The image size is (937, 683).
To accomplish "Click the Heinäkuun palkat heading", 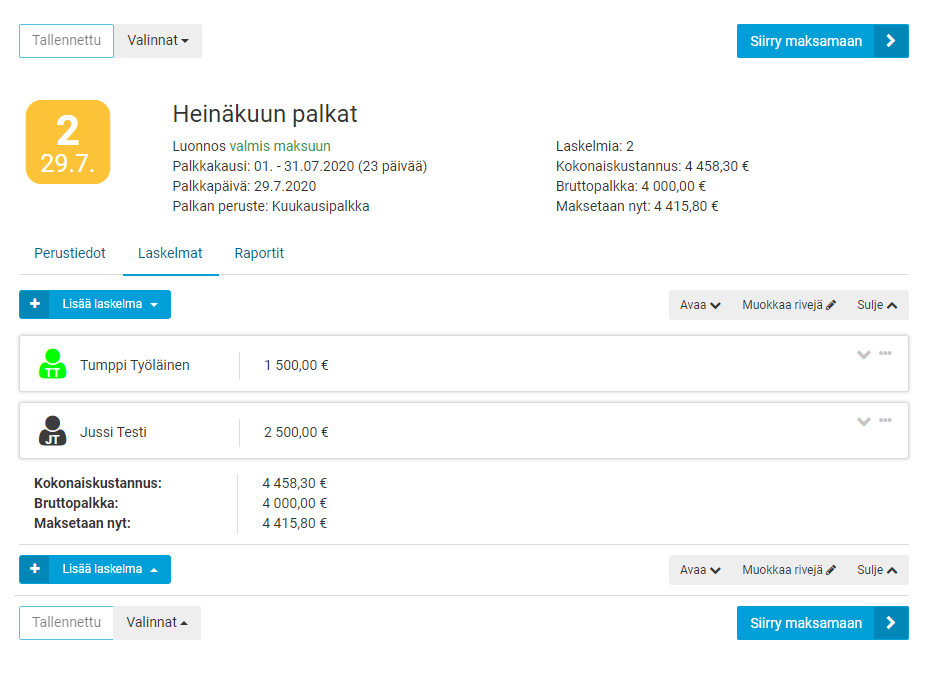I will pos(265,114).
